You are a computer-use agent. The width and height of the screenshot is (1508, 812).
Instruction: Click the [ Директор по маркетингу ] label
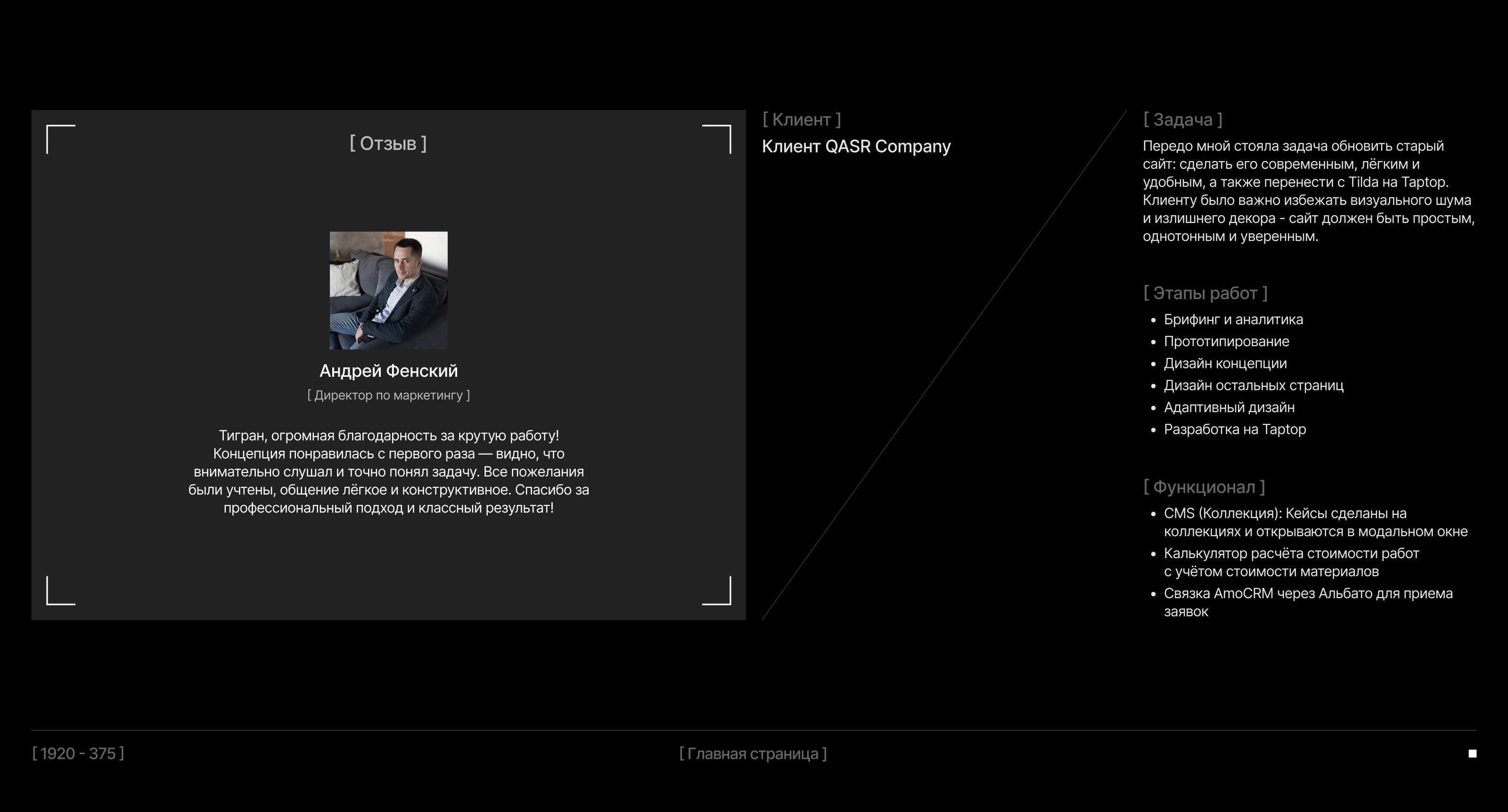[389, 396]
